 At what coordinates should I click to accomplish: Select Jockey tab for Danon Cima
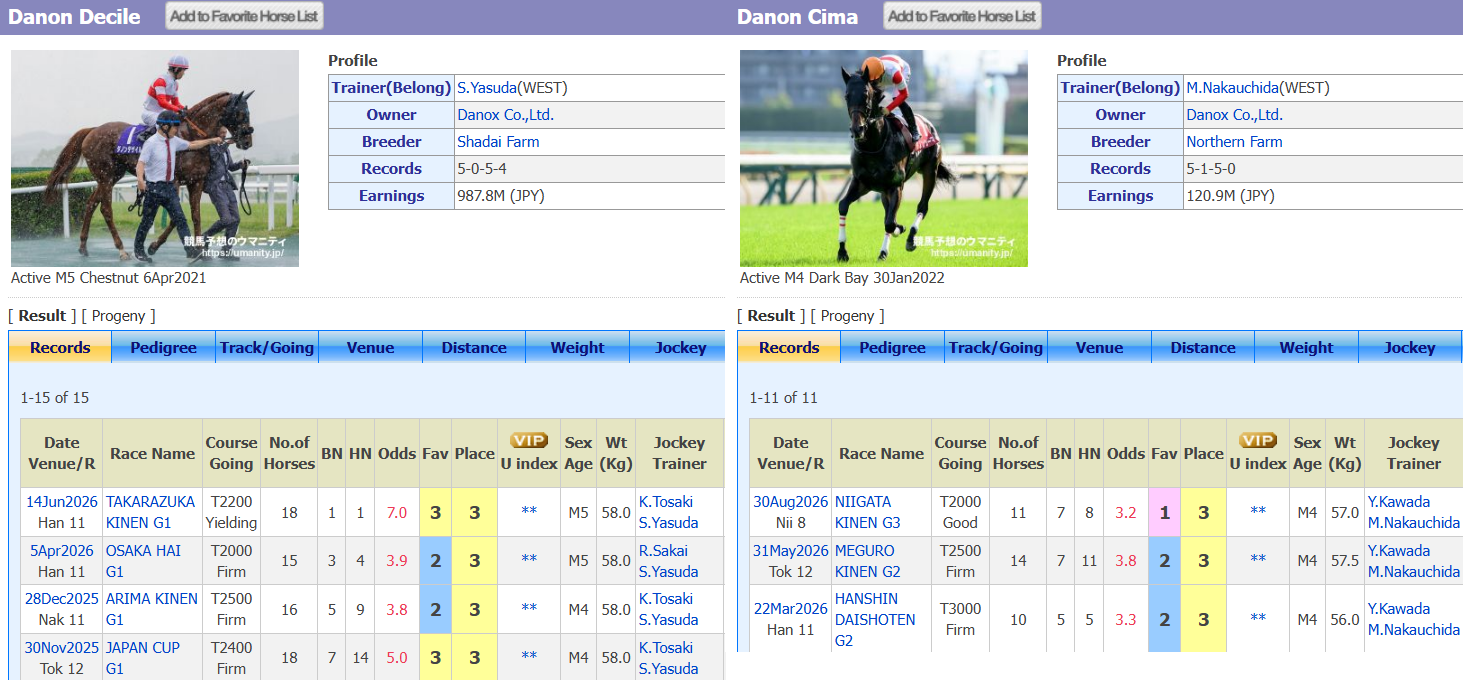tap(1409, 348)
